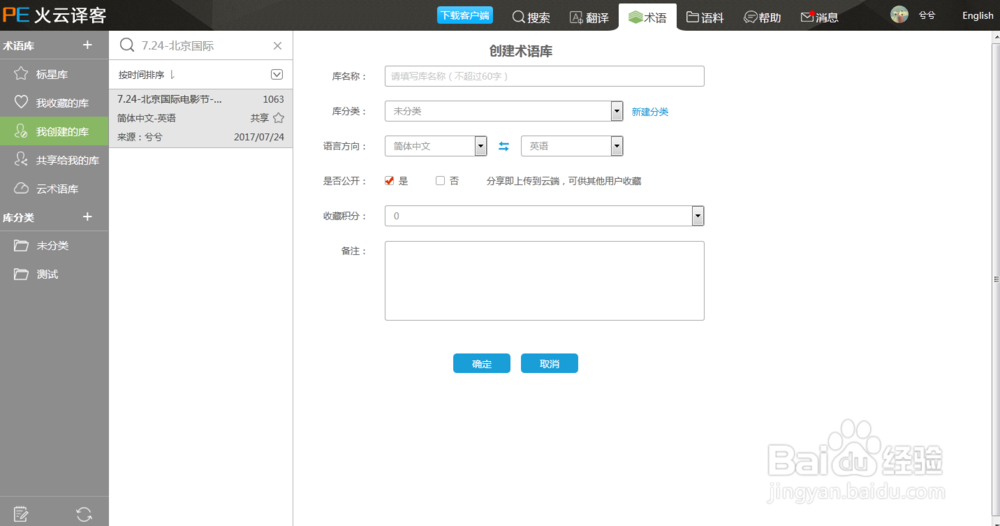Open the 帮助 menu
The image size is (1000, 526).
pyautogui.click(x=762, y=17)
